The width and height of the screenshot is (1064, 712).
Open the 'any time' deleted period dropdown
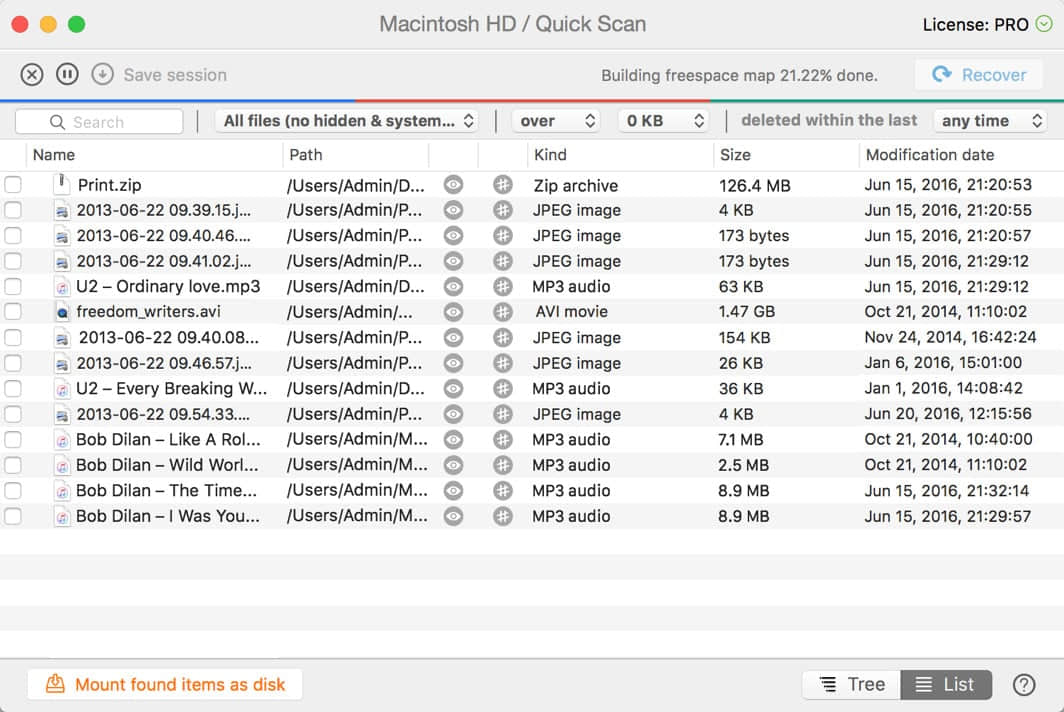(988, 121)
